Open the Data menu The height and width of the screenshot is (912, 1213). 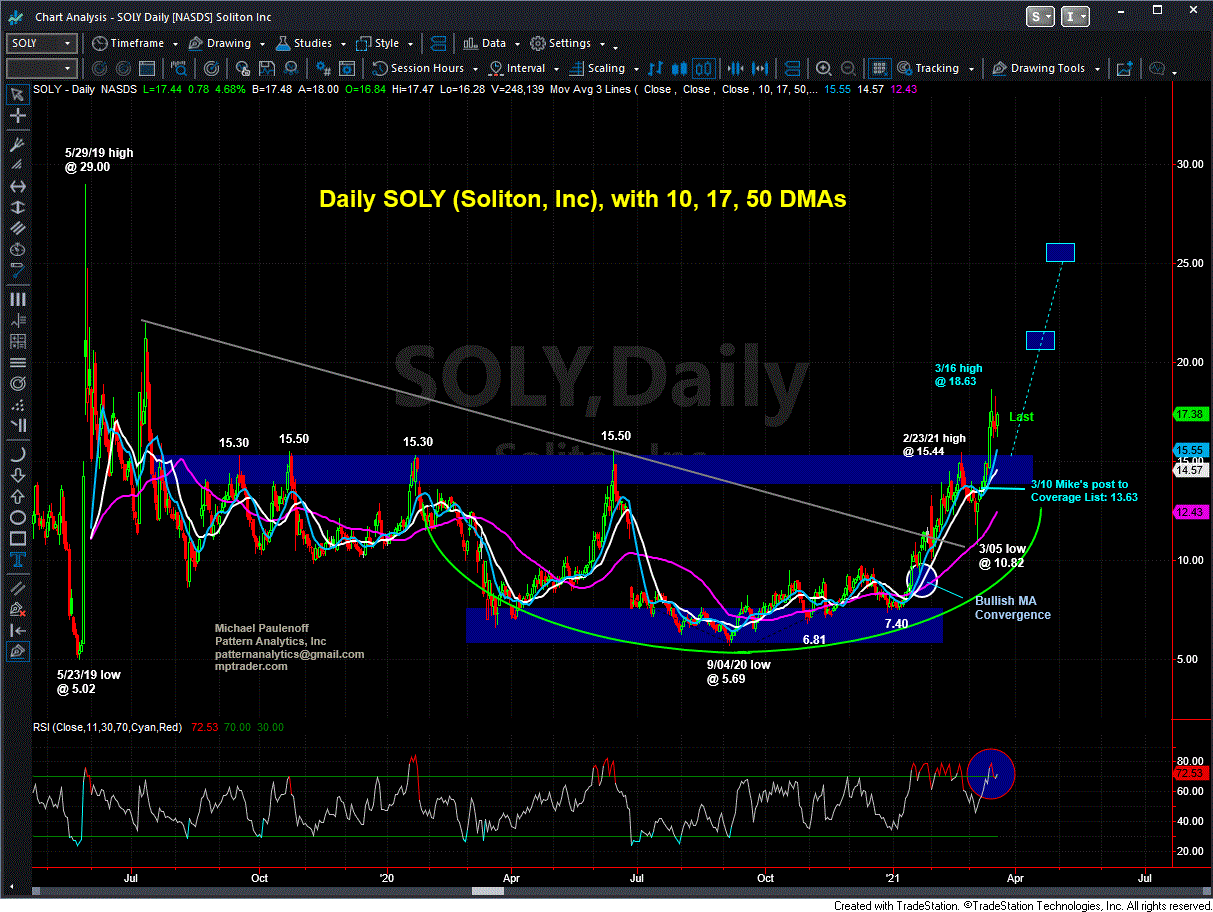[484, 43]
